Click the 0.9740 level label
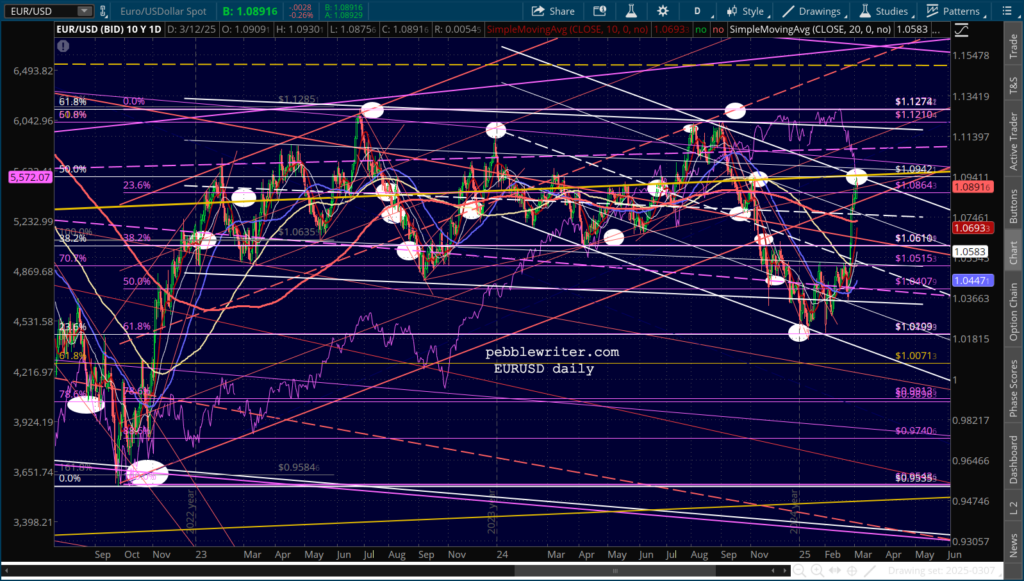 click(916, 431)
